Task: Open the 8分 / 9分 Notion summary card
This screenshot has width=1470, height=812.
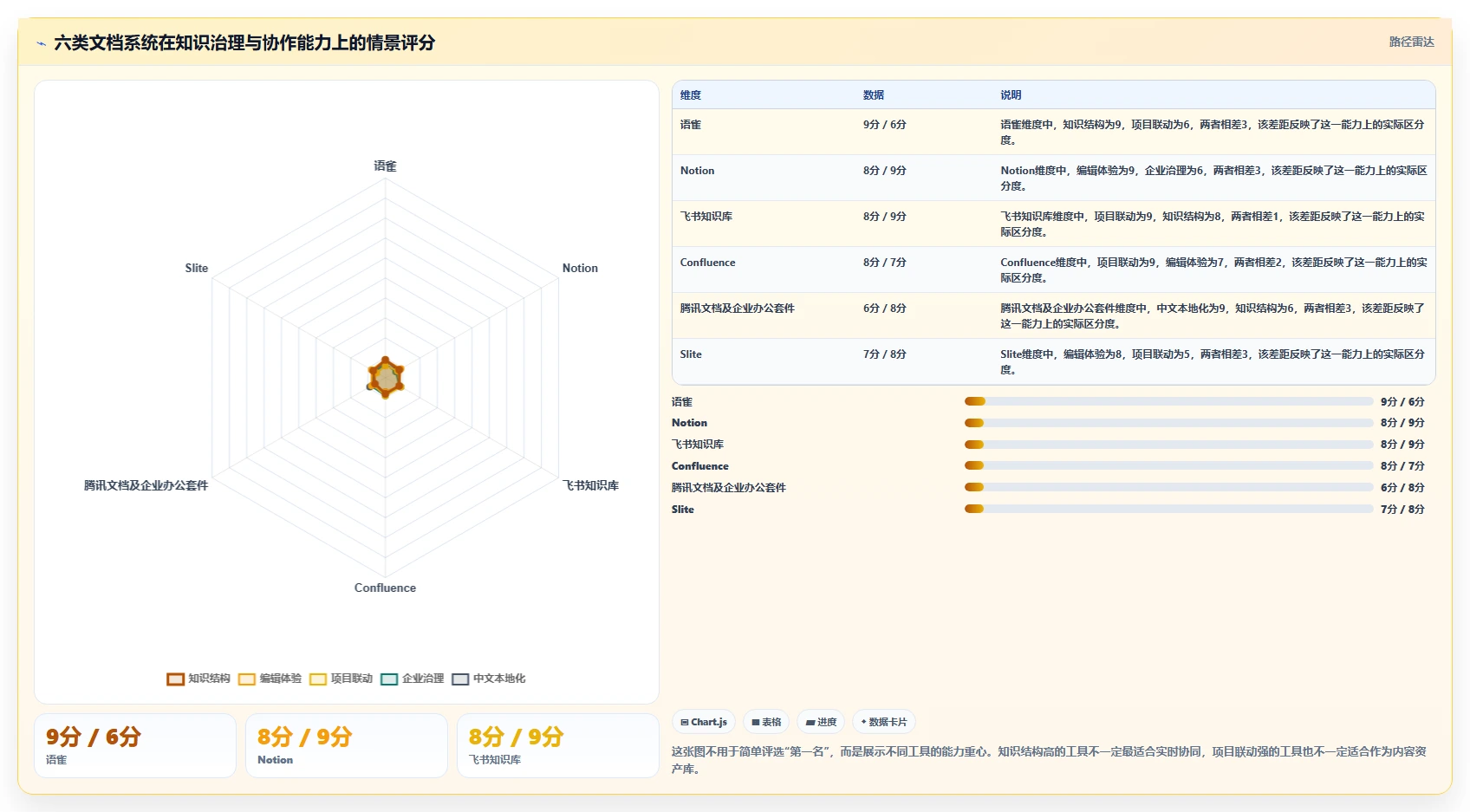Action: 347,745
